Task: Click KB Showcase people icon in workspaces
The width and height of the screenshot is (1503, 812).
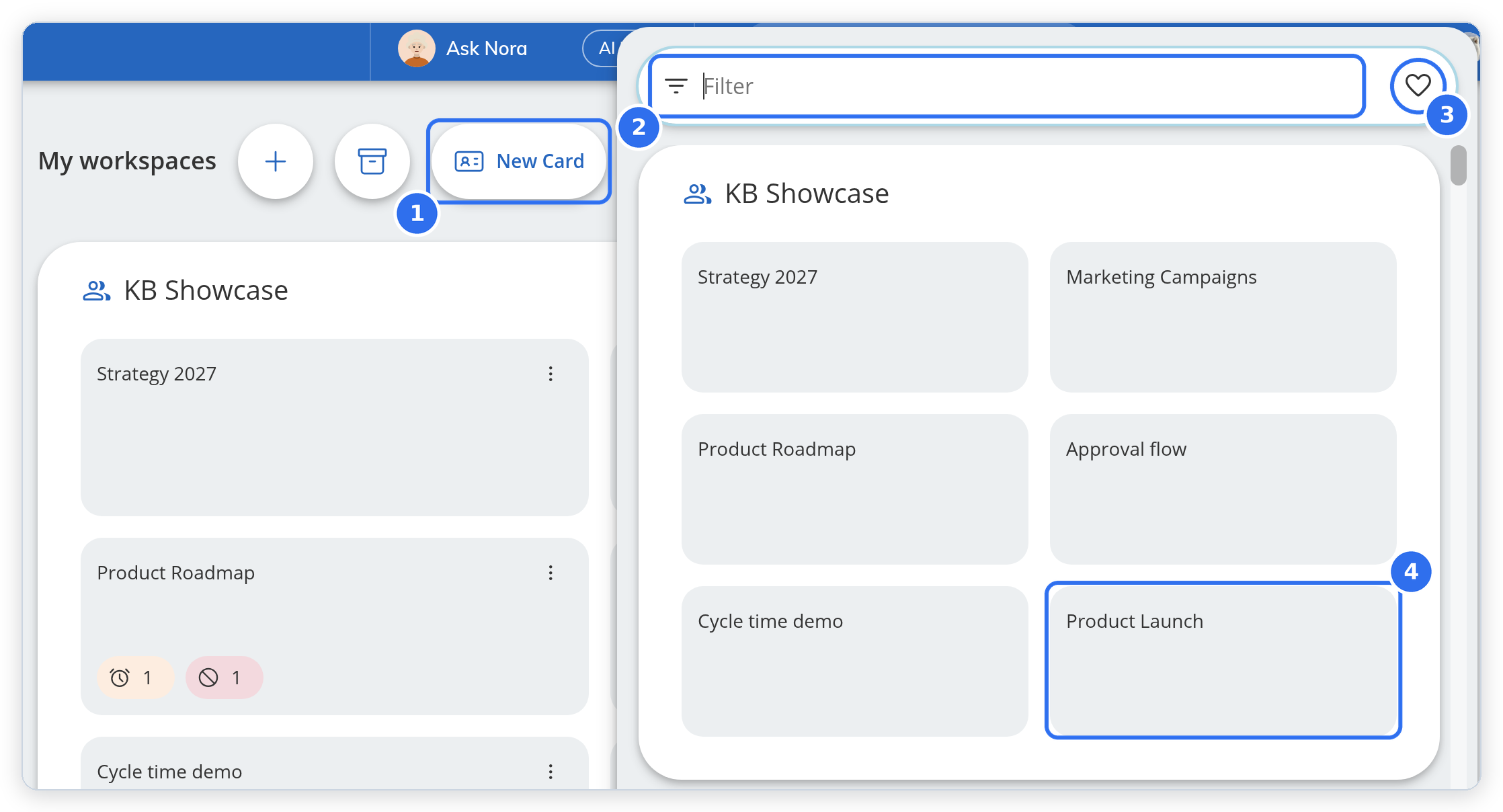Action: tap(96, 291)
